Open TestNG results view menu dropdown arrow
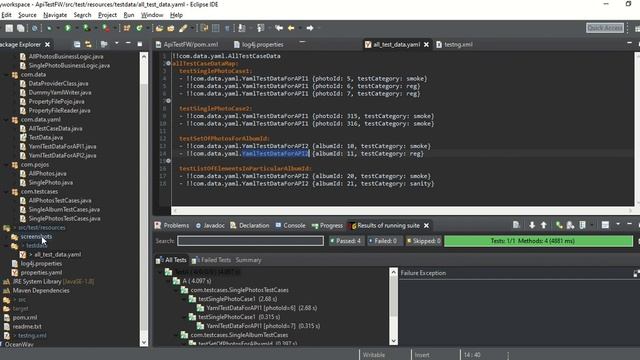The image size is (640, 360). 618,224
